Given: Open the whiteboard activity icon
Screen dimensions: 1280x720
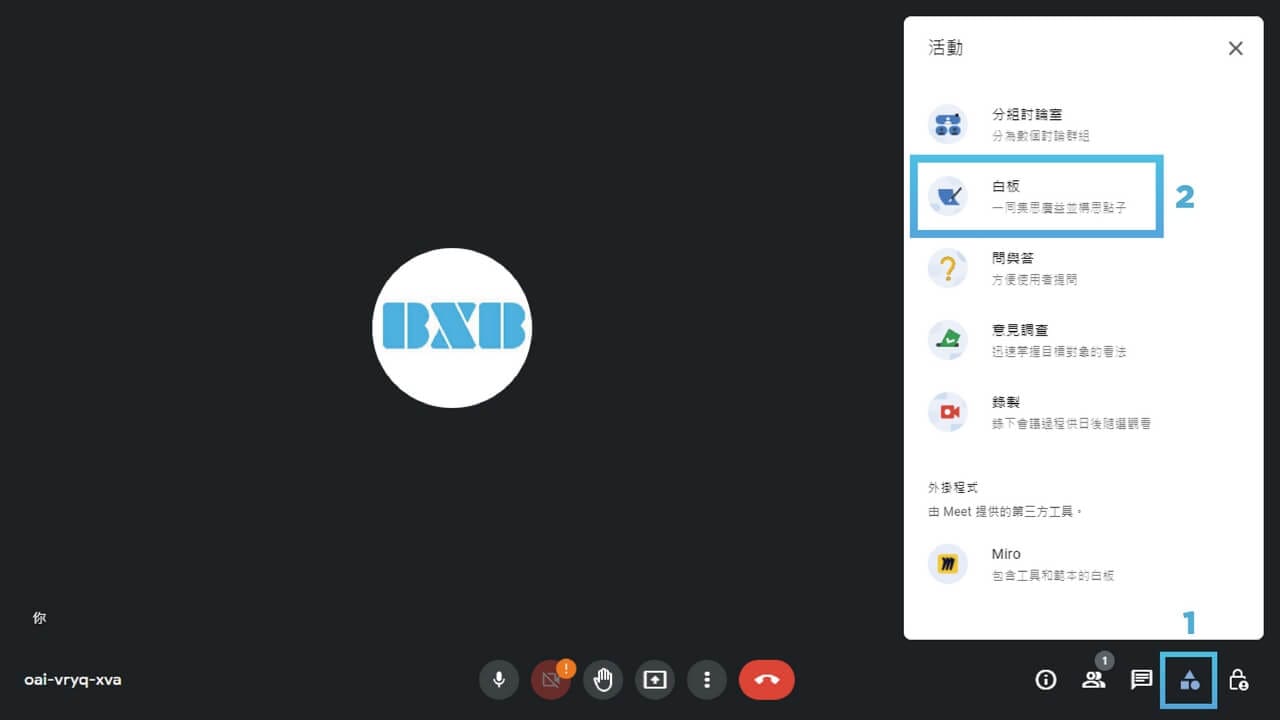Looking at the screenshot, I should point(948,196).
